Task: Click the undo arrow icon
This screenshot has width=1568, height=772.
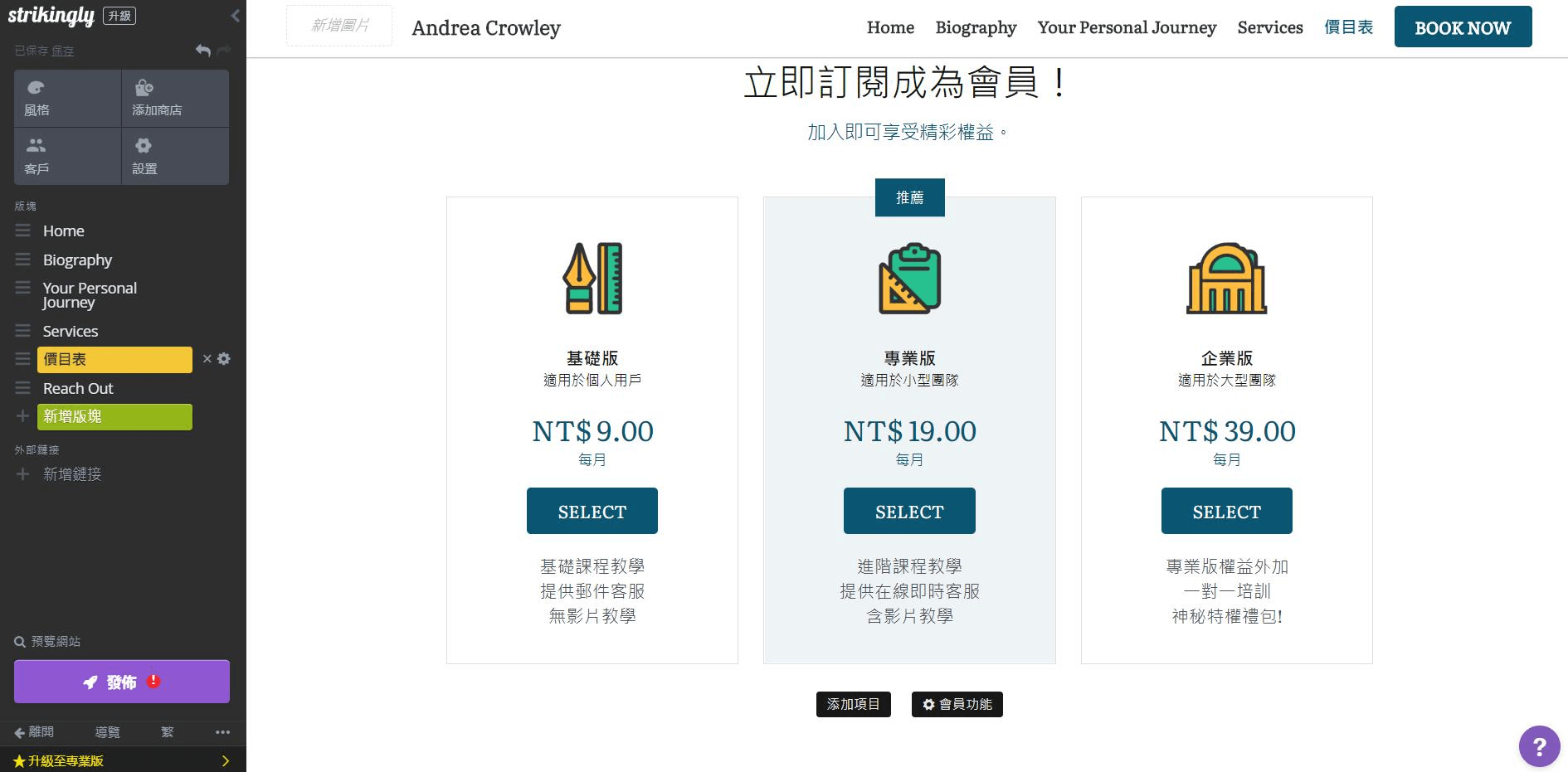Action: tap(202, 51)
